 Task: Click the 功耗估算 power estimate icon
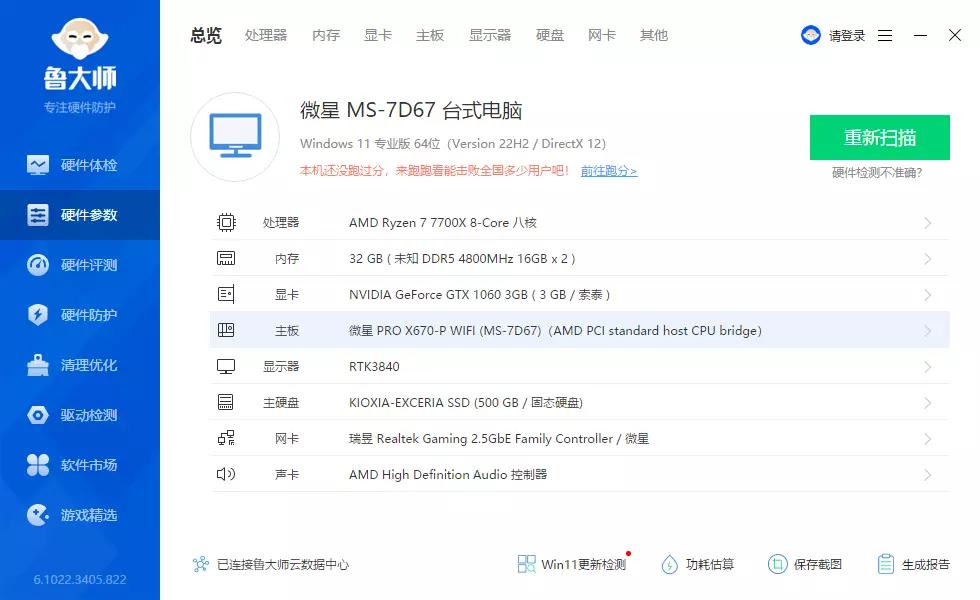[x=669, y=564]
